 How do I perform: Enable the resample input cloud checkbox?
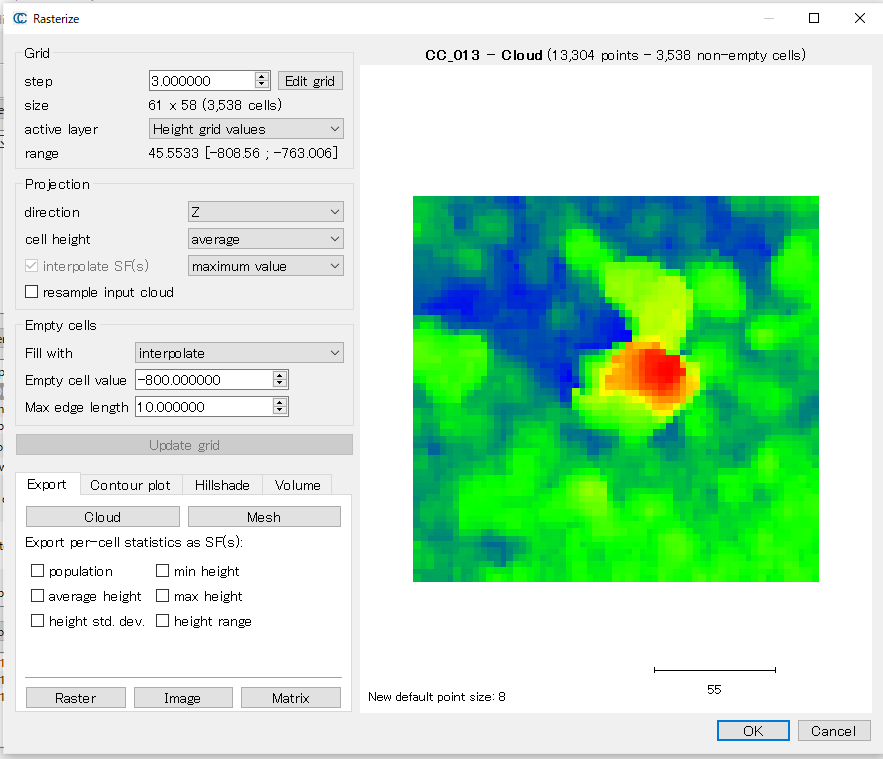32,292
